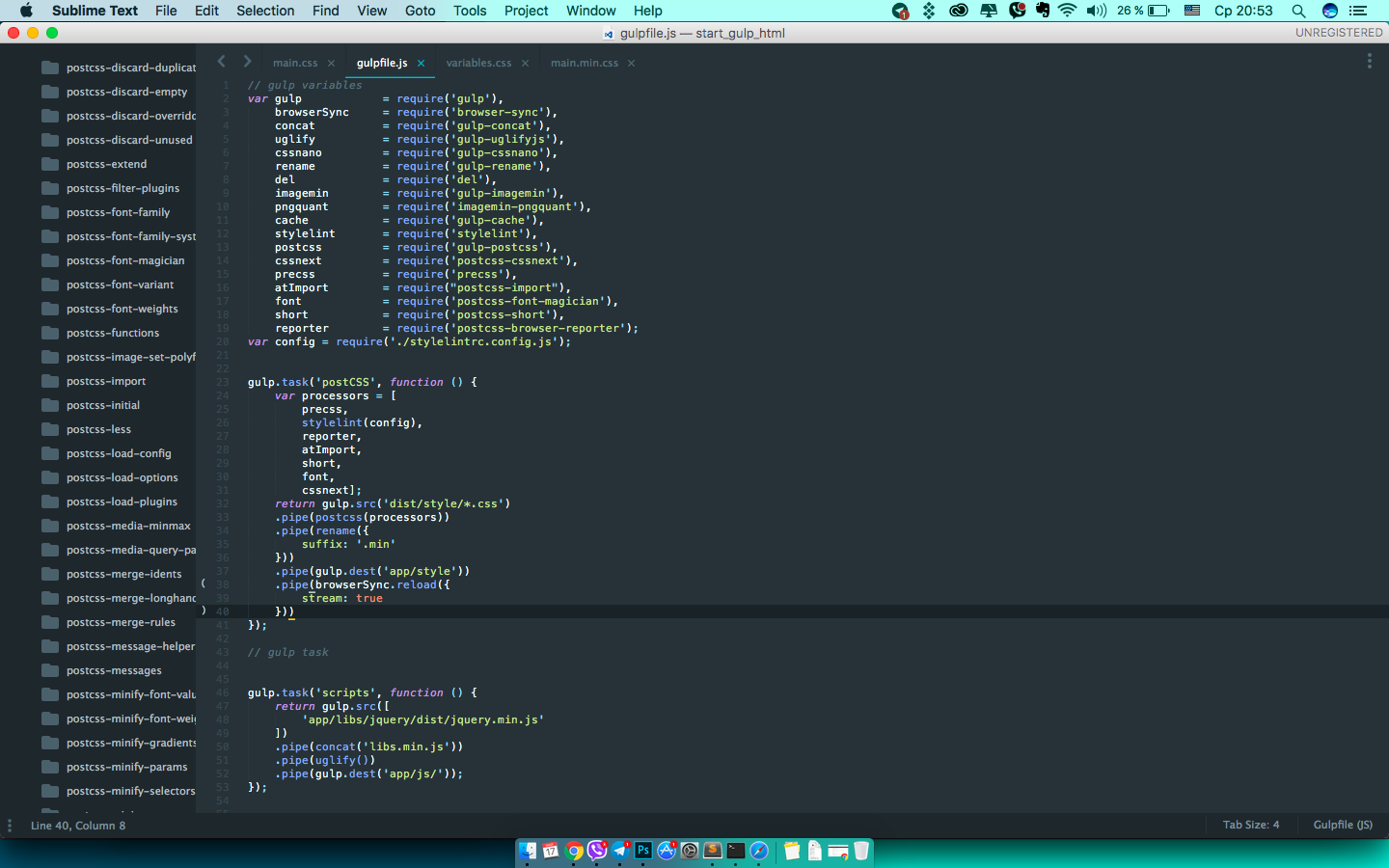
Task: Click the Evernote menu bar icon
Action: [x=1043, y=11]
